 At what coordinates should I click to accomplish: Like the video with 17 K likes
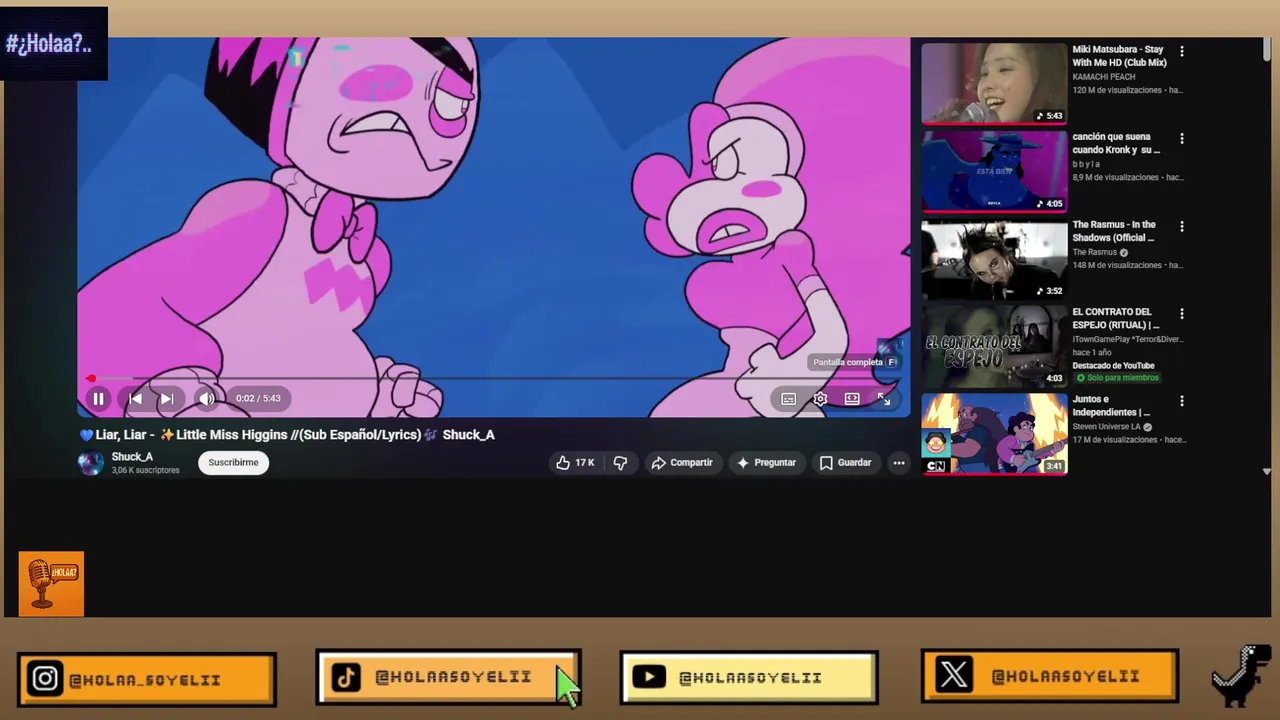575,462
